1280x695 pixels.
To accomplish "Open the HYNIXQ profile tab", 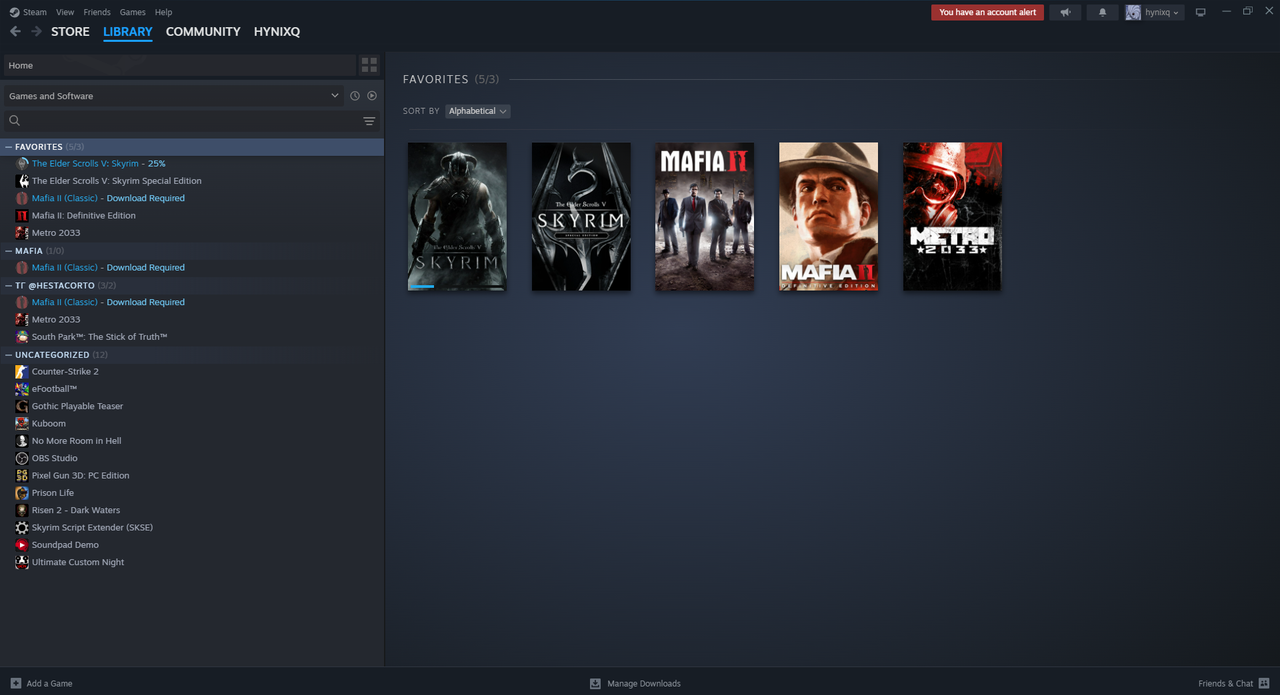I will point(277,32).
